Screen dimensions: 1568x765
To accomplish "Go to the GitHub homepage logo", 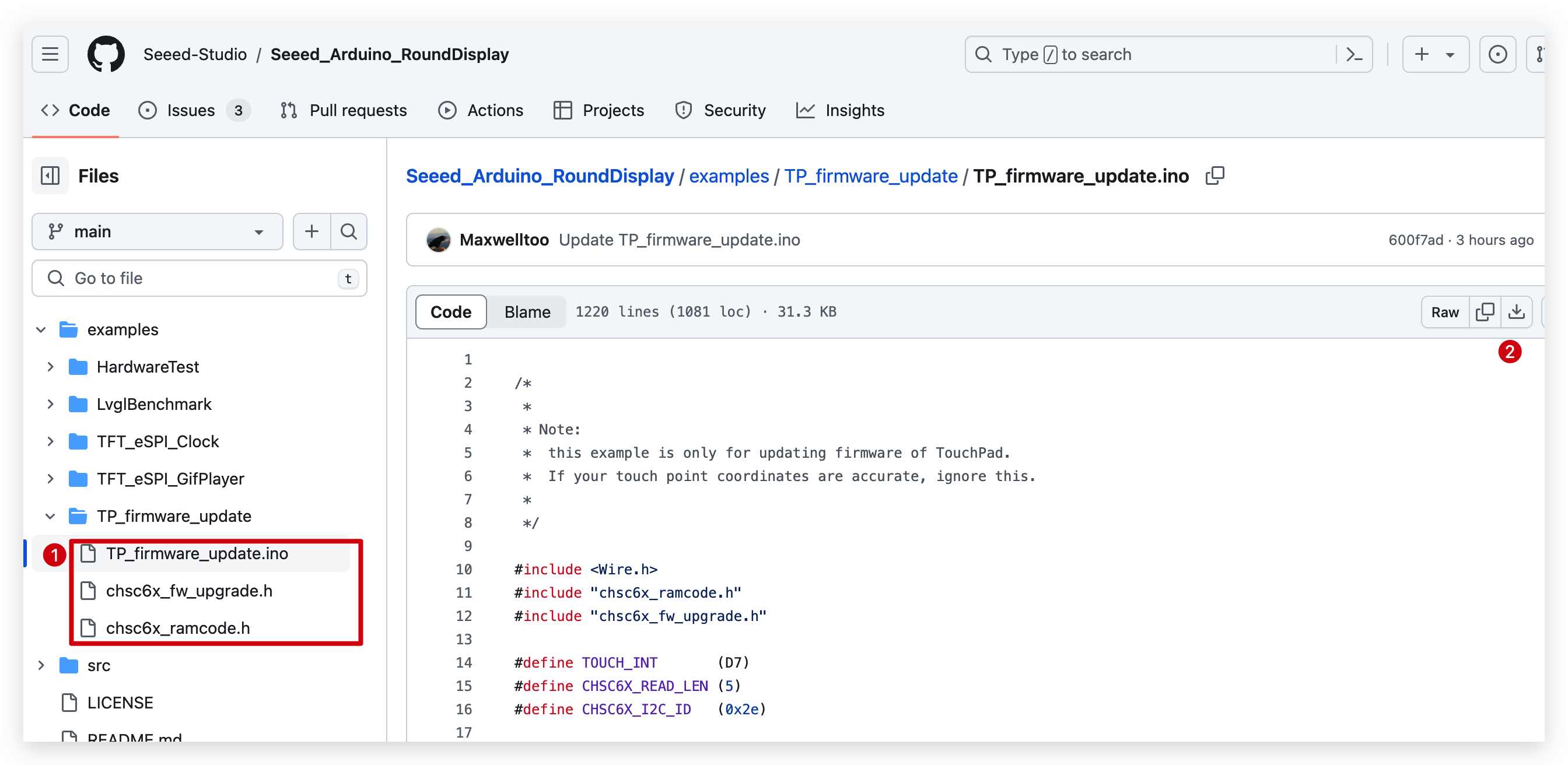I will point(106,54).
